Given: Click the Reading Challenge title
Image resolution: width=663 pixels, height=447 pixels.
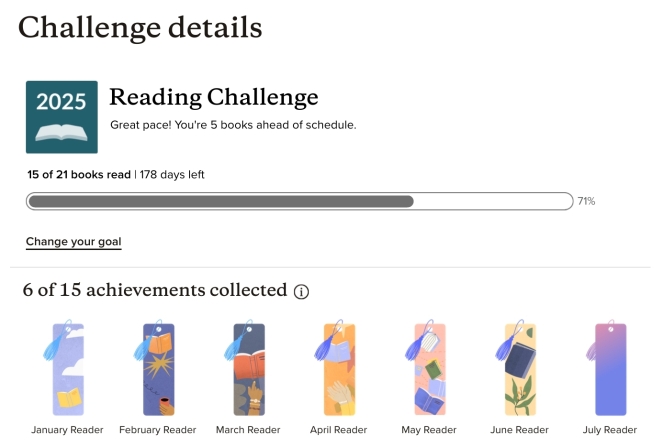Looking at the screenshot, I should 213,97.
